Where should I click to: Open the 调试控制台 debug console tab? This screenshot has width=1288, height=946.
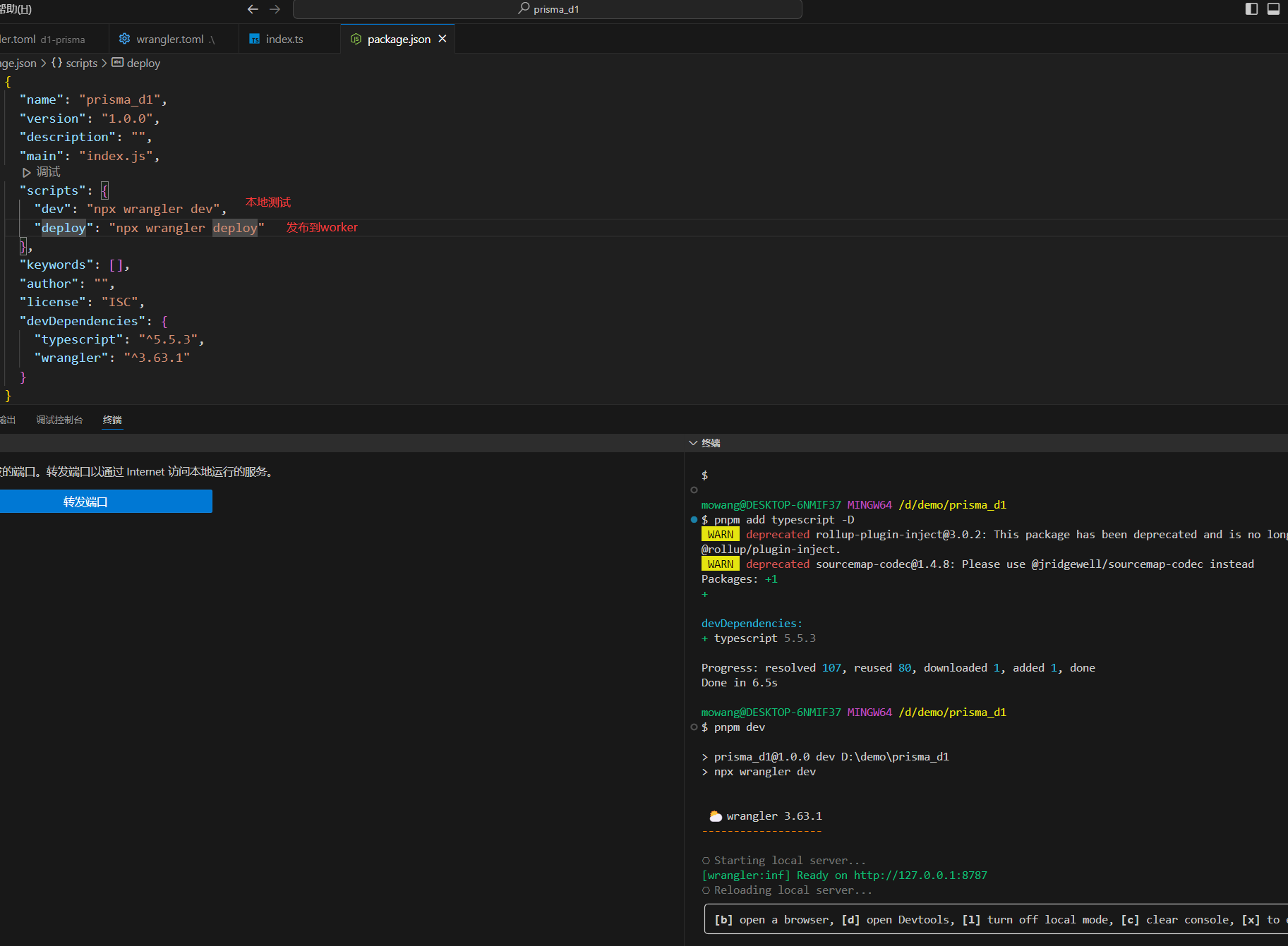(x=59, y=420)
